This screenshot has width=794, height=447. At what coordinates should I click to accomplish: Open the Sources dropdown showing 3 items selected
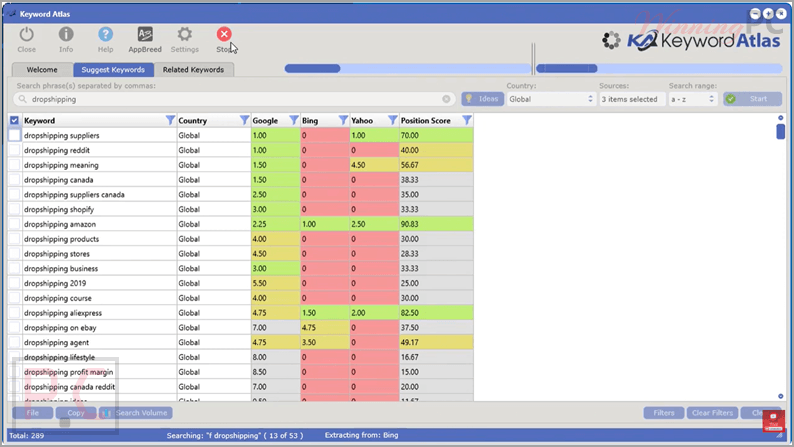click(631, 99)
